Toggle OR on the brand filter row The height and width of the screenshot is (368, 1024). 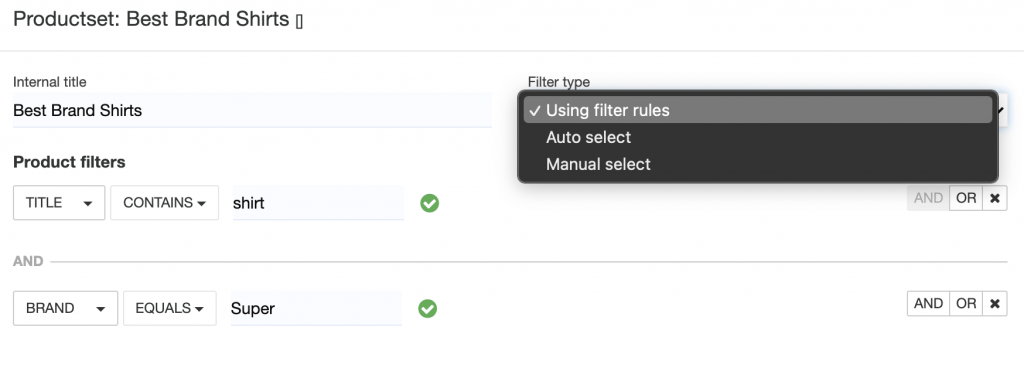point(966,303)
